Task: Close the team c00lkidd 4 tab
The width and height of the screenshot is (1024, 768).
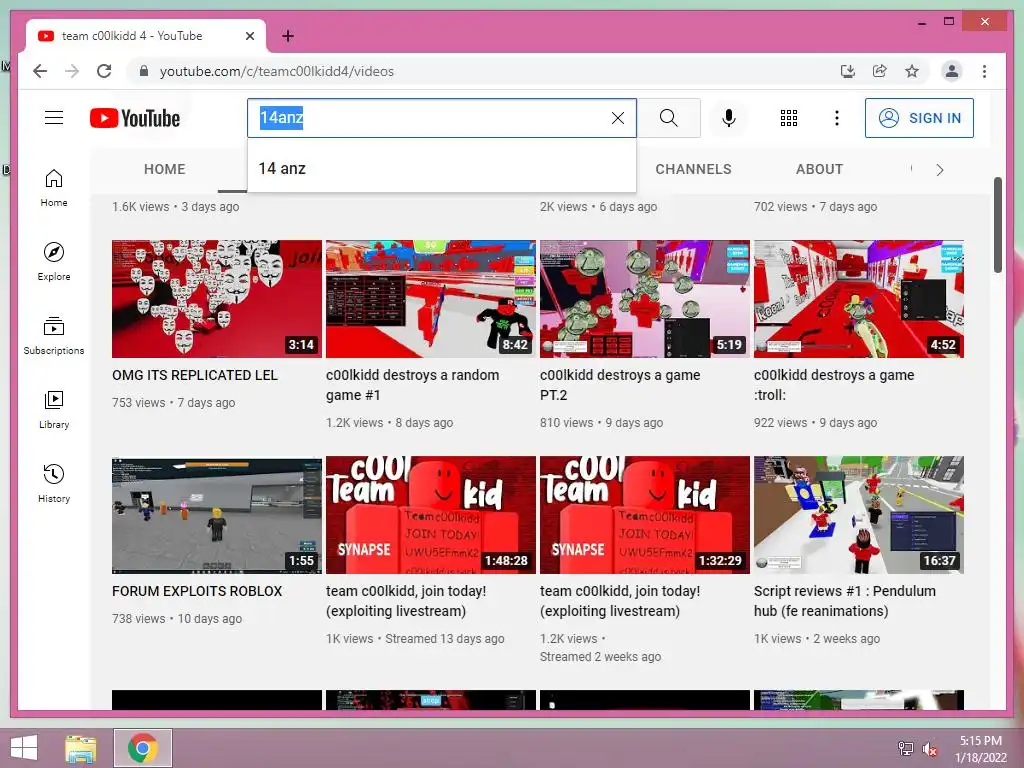Action: (249, 36)
